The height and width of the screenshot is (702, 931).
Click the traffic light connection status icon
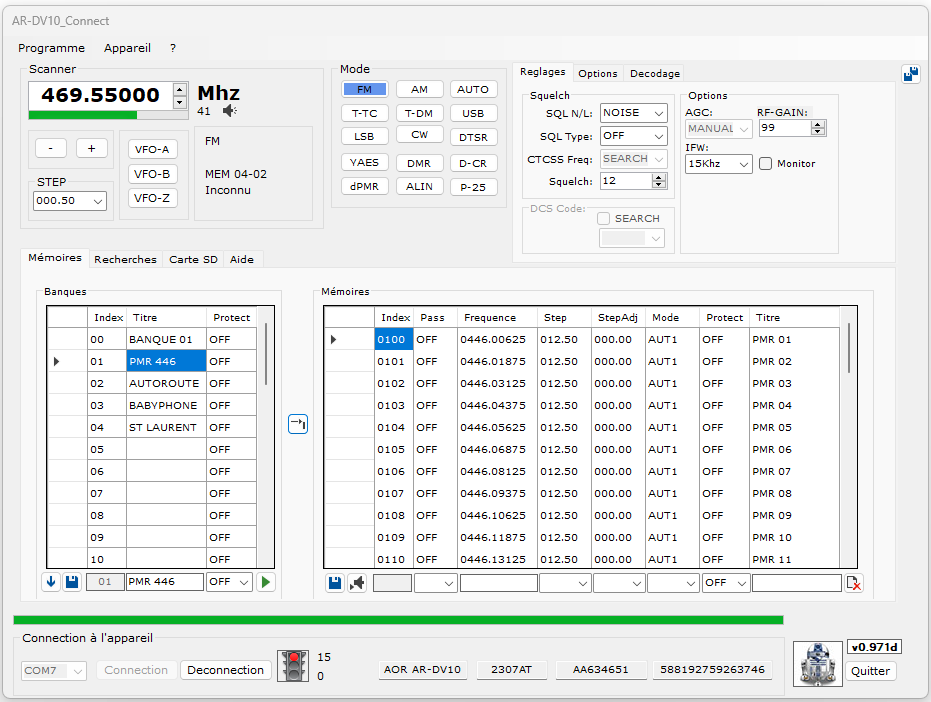pyautogui.click(x=293, y=666)
